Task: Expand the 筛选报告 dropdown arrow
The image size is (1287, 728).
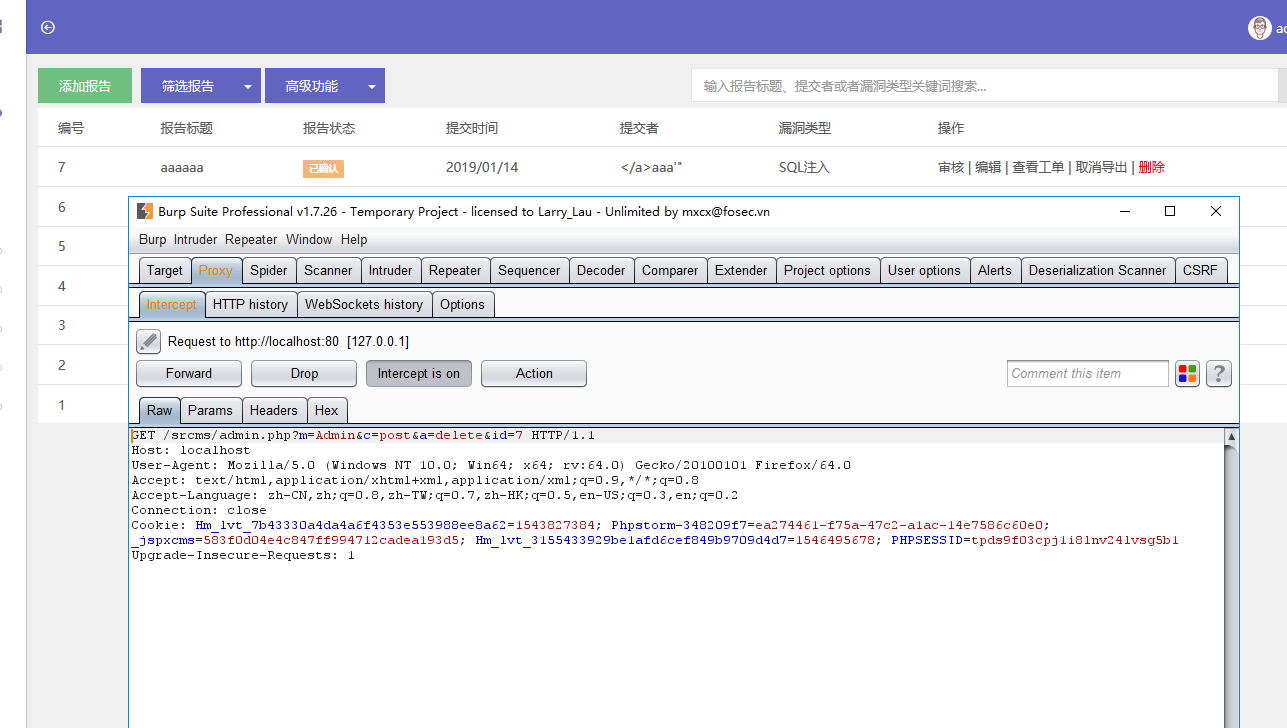Action: point(248,87)
